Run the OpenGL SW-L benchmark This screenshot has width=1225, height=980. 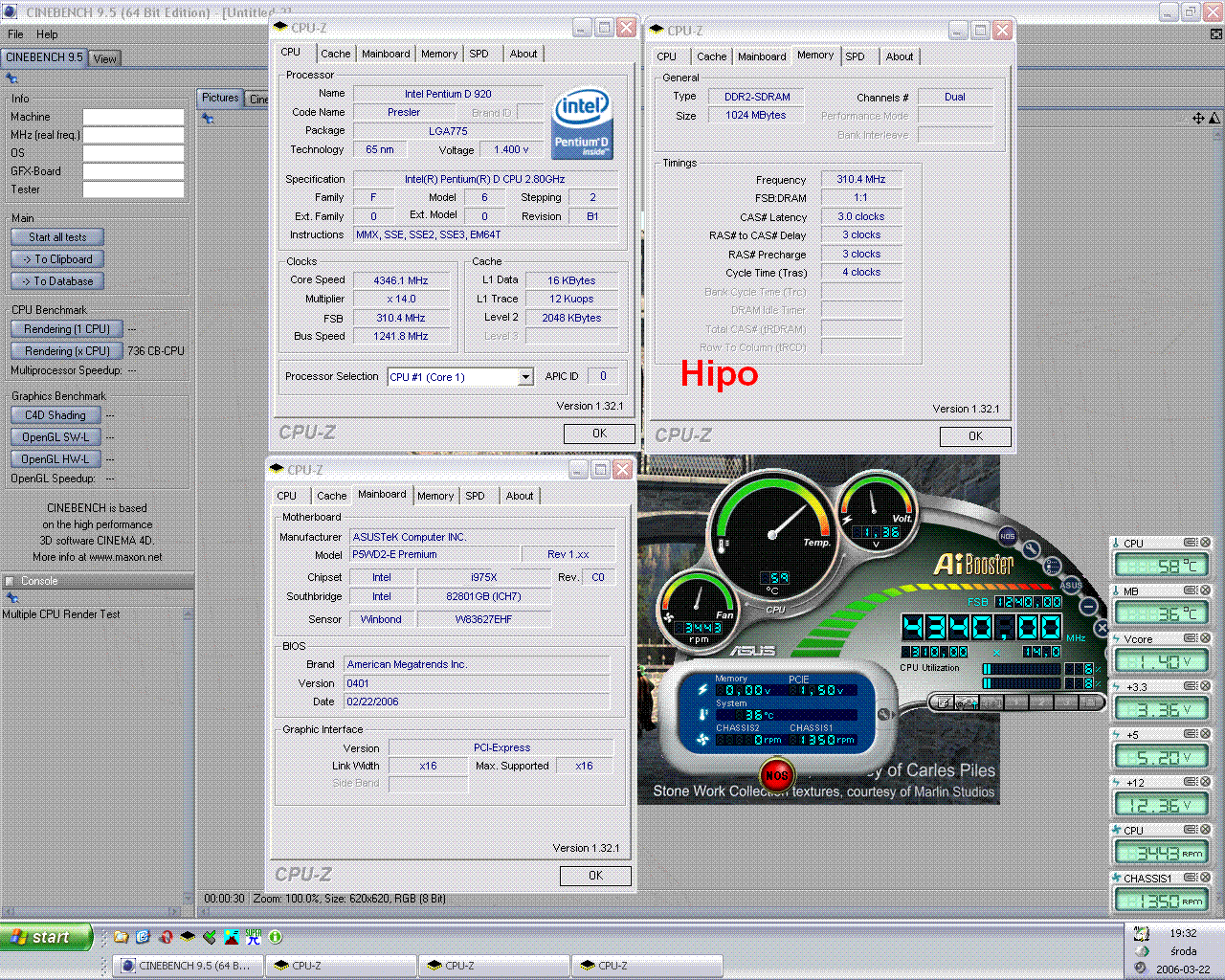56,437
